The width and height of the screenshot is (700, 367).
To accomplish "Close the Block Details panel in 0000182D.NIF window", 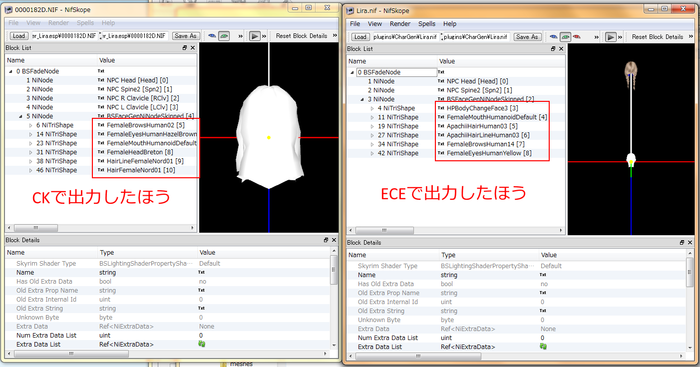I will click(333, 240).
